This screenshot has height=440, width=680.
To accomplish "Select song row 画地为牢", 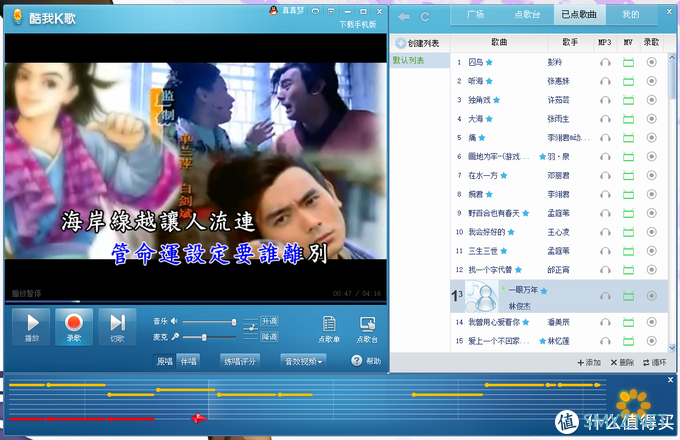I will click(559, 156).
